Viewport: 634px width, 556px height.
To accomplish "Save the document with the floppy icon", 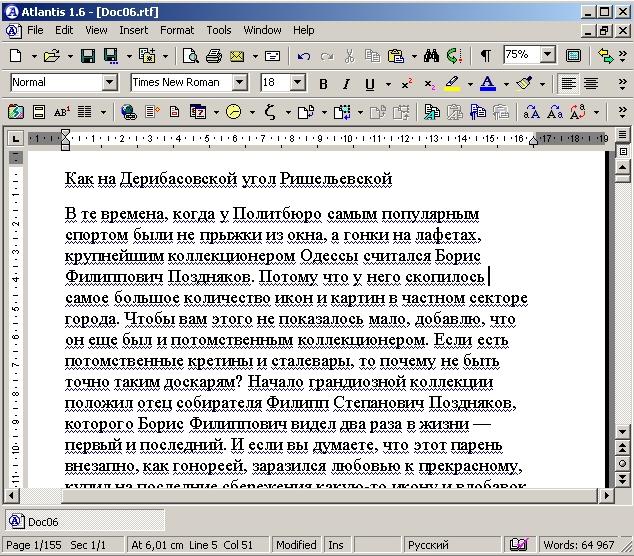I will pyautogui.click(x=88, y=55).
